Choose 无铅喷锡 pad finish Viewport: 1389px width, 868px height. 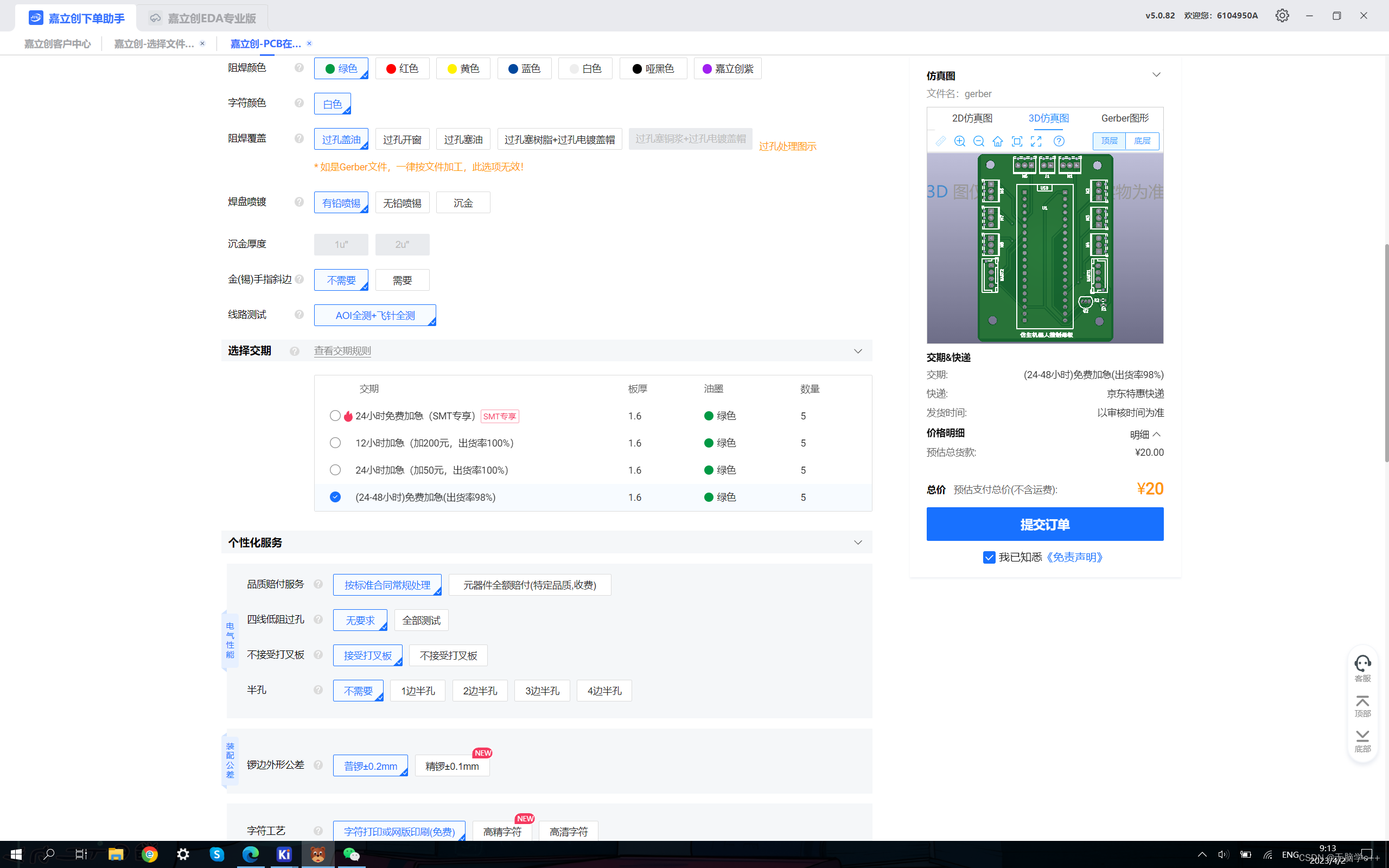[403, 203]
